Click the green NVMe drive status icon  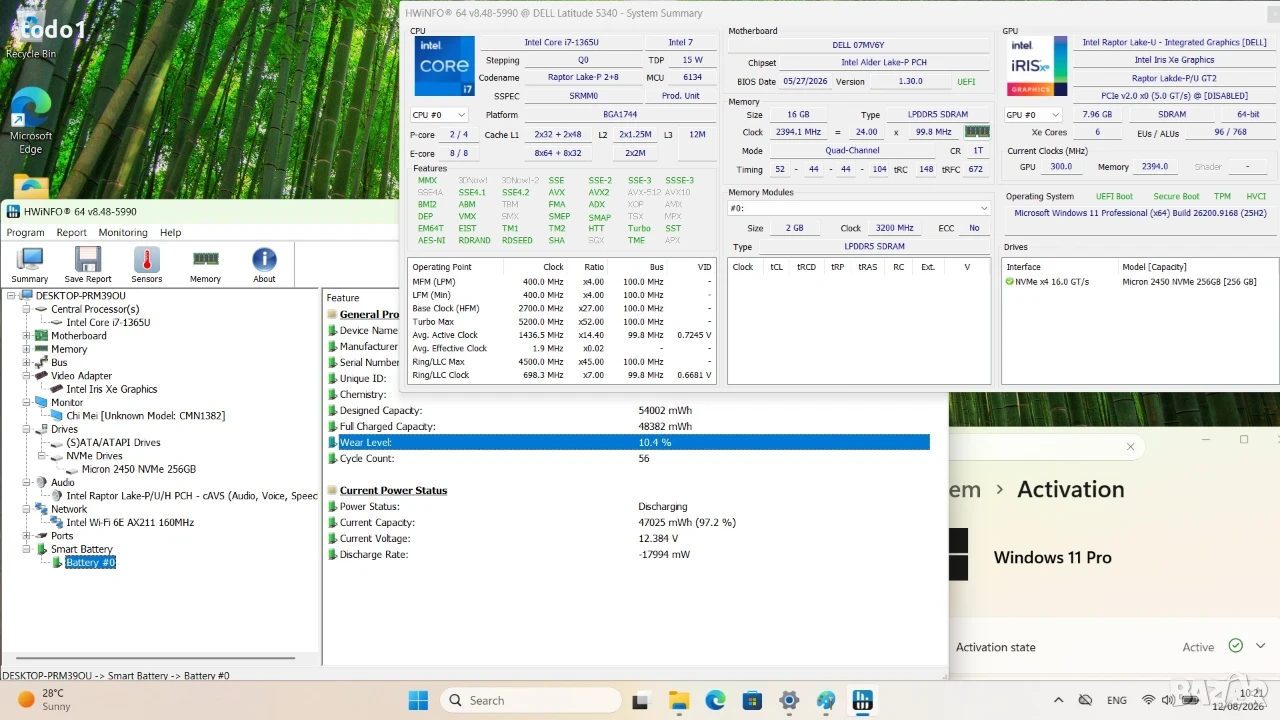tap(1010, 282)
